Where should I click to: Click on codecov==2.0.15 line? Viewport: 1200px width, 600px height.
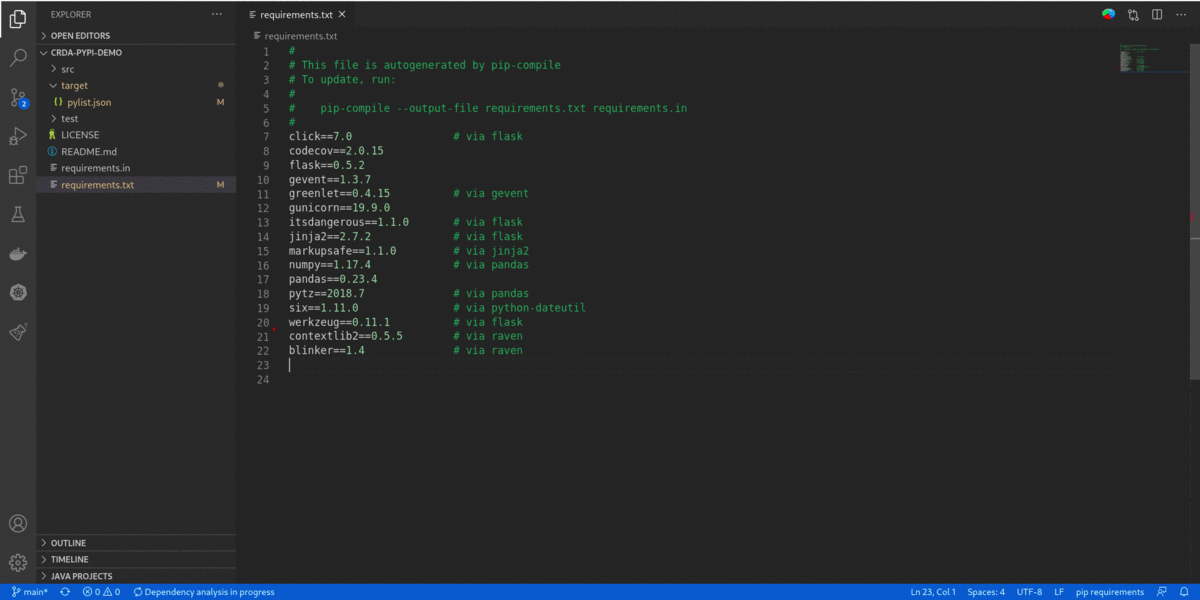336,151
